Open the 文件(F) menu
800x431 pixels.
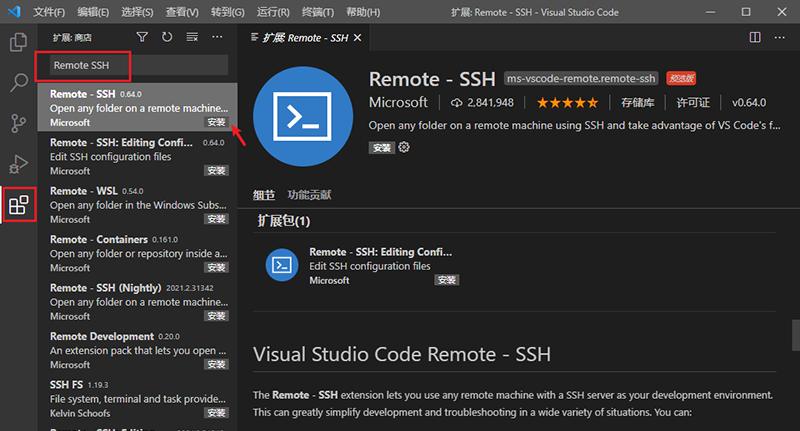(x=49, y=12)
